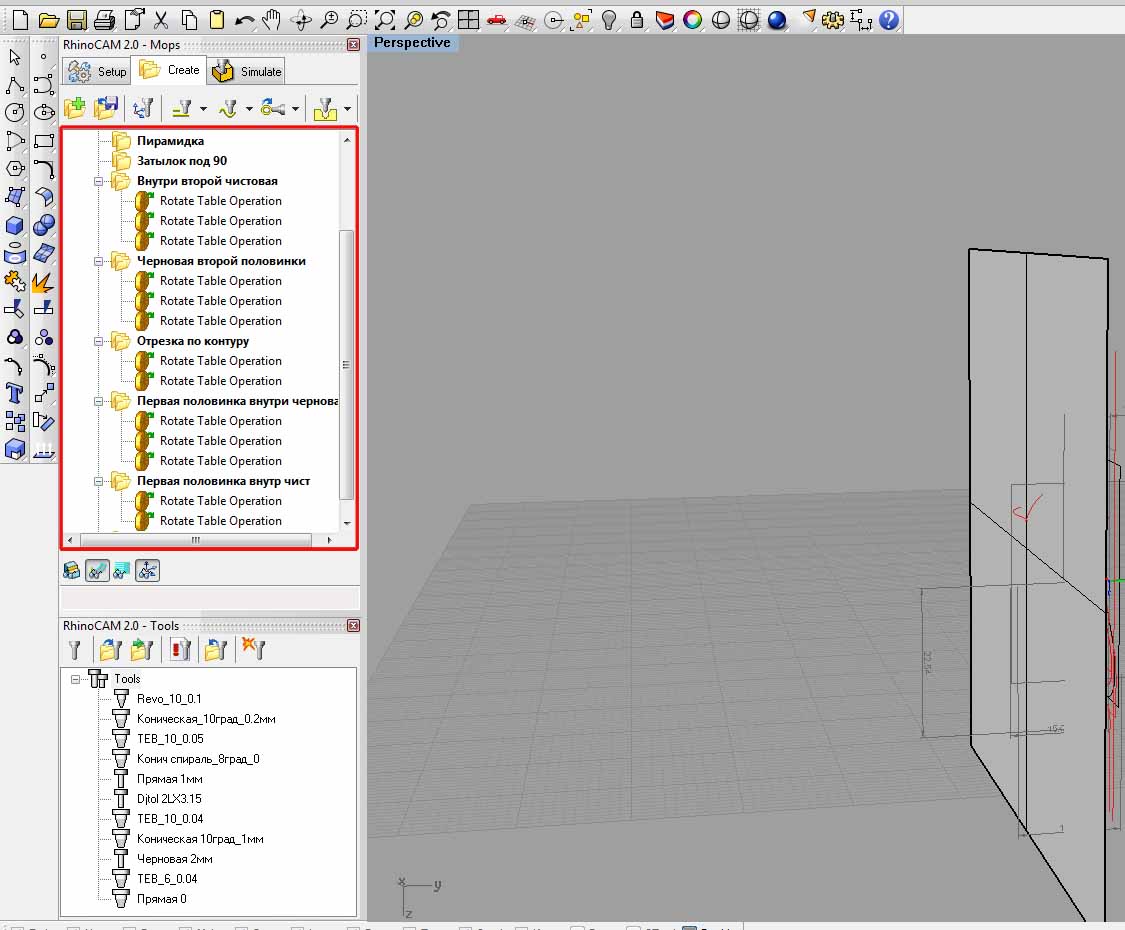Select the 'Пирамидка' folder in Mops tree
The width and height of the screenshot is (1125, 930).
(170, 141)
